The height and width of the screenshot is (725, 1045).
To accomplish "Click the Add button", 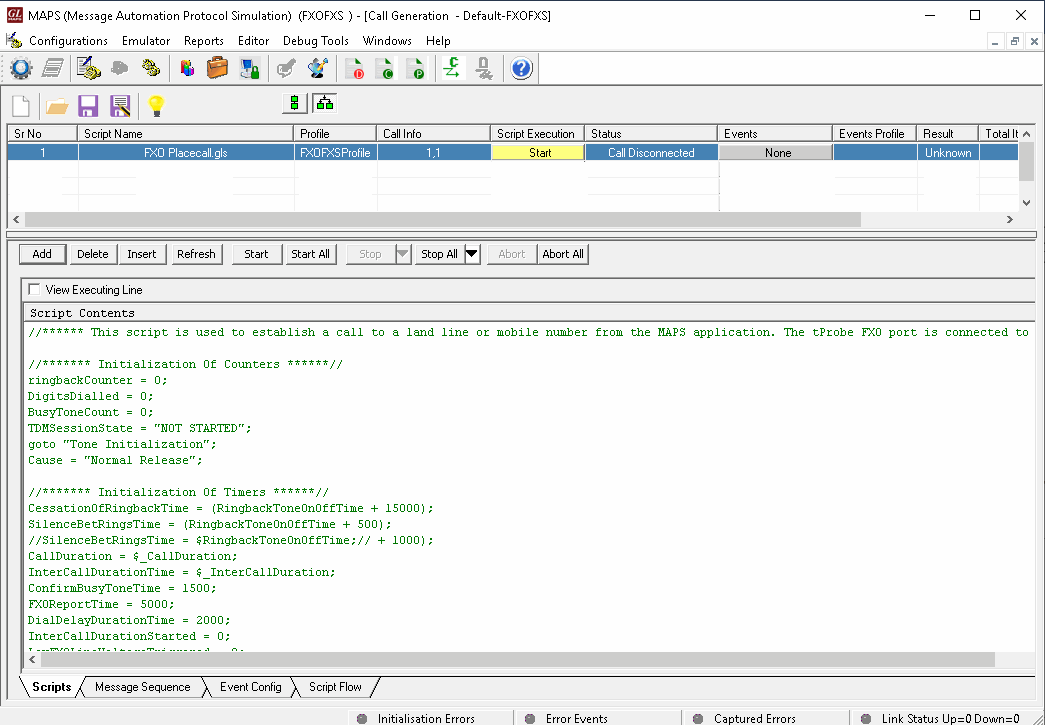I will [x=42, y=254].
